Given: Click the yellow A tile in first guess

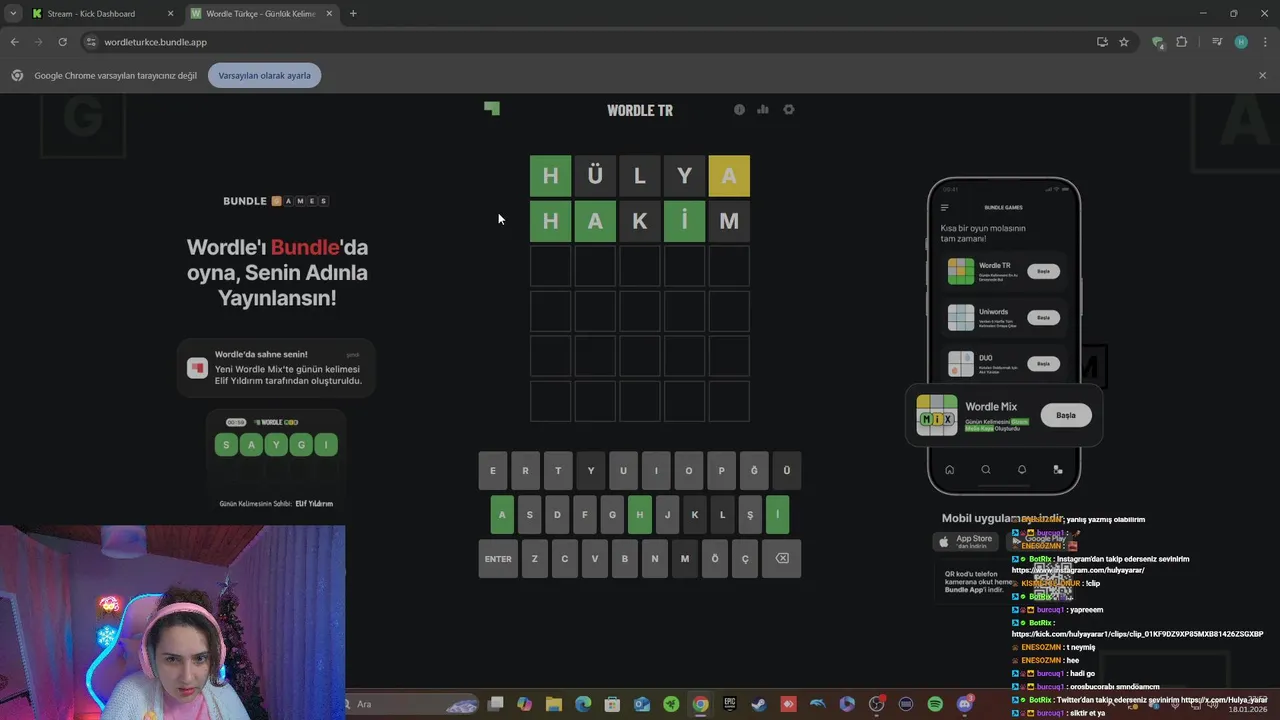Looking at the screenshot, I should tap(729, 176).
